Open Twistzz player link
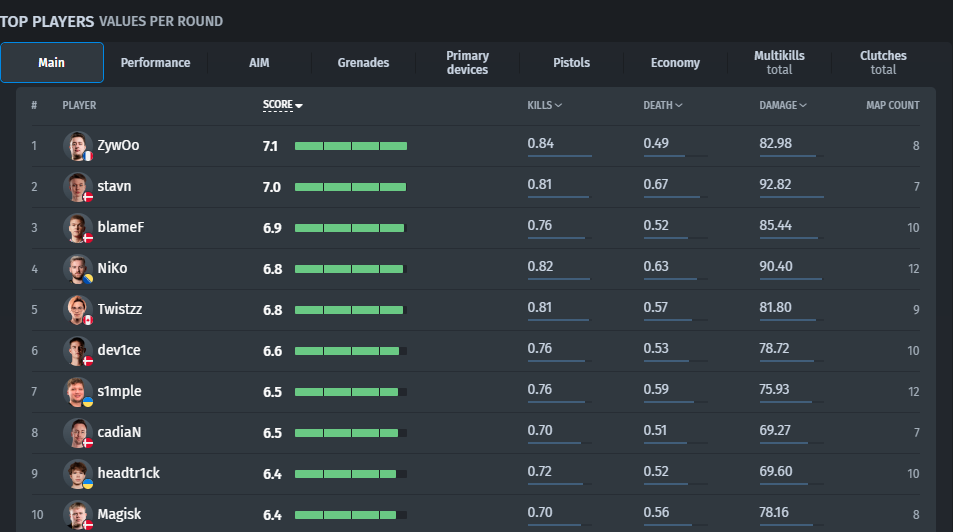Viewport: 953px width, 532px height. click(x=120, y=309)
